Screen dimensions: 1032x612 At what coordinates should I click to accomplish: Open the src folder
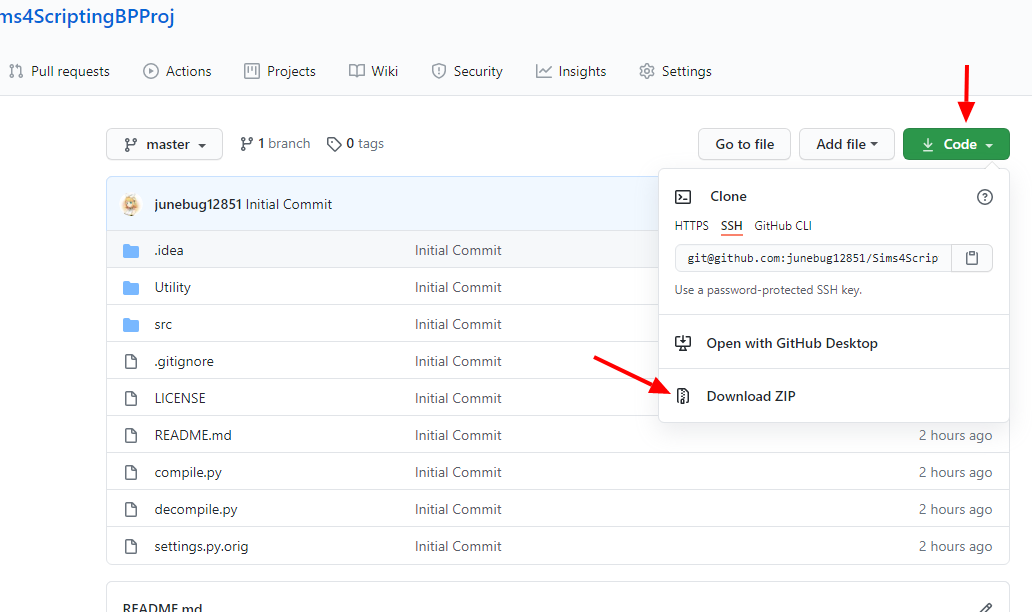click(163, 324)
